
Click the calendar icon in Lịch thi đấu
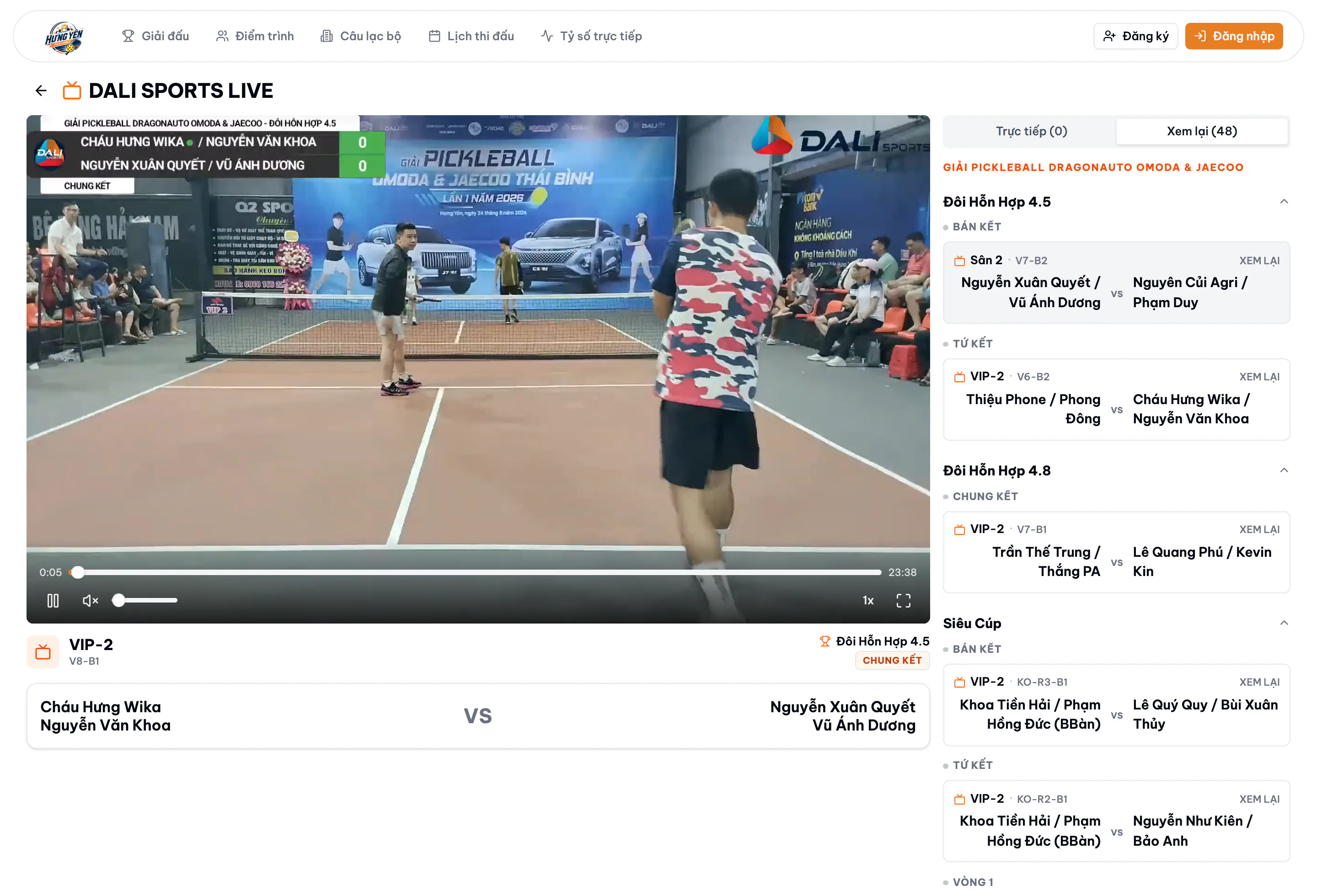pyautogui.click(x=434, y=36)
